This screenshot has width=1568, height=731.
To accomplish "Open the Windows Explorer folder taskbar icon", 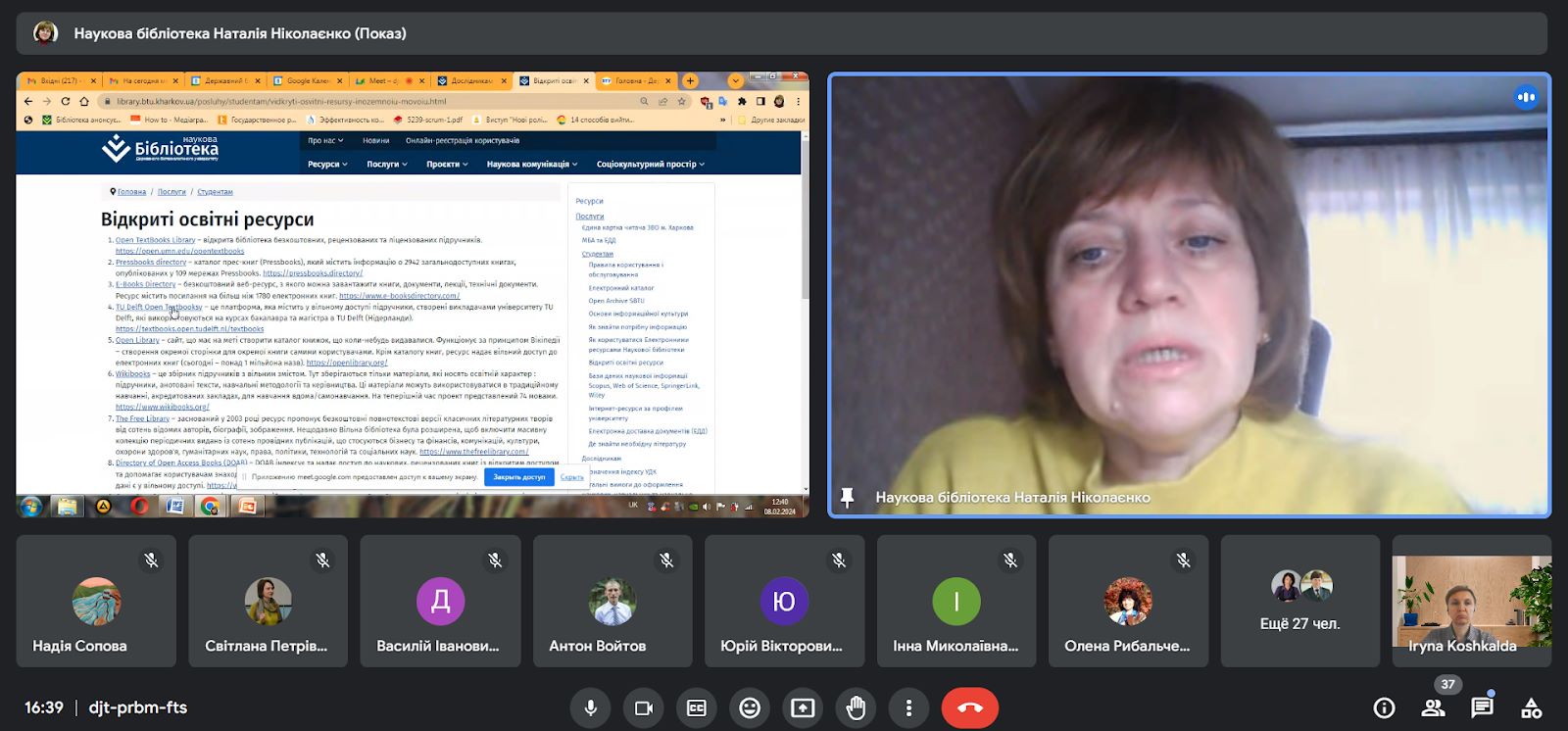I will coord(67,507).
